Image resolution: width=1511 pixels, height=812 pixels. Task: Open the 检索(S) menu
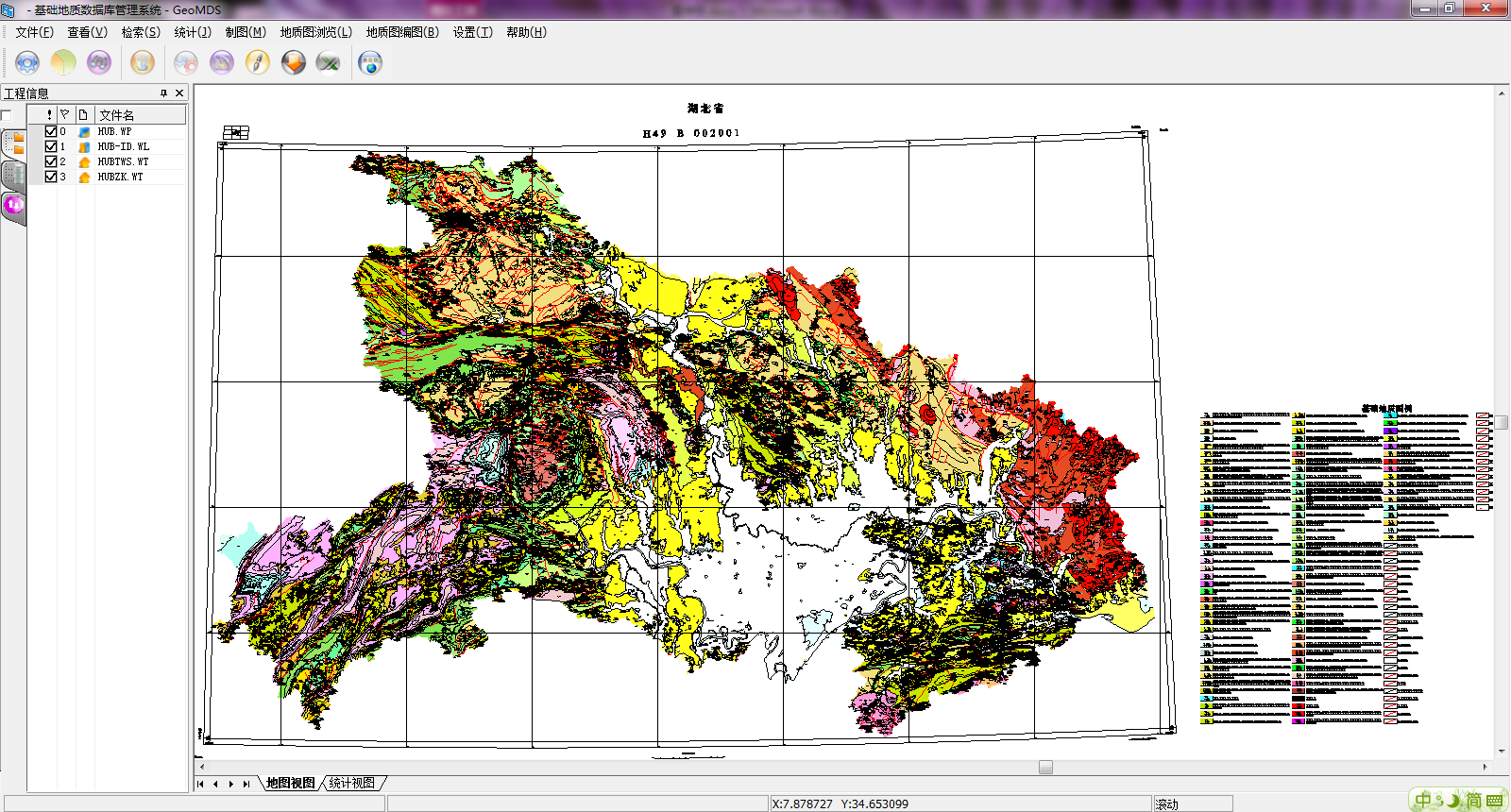click(x=141, y=32)
